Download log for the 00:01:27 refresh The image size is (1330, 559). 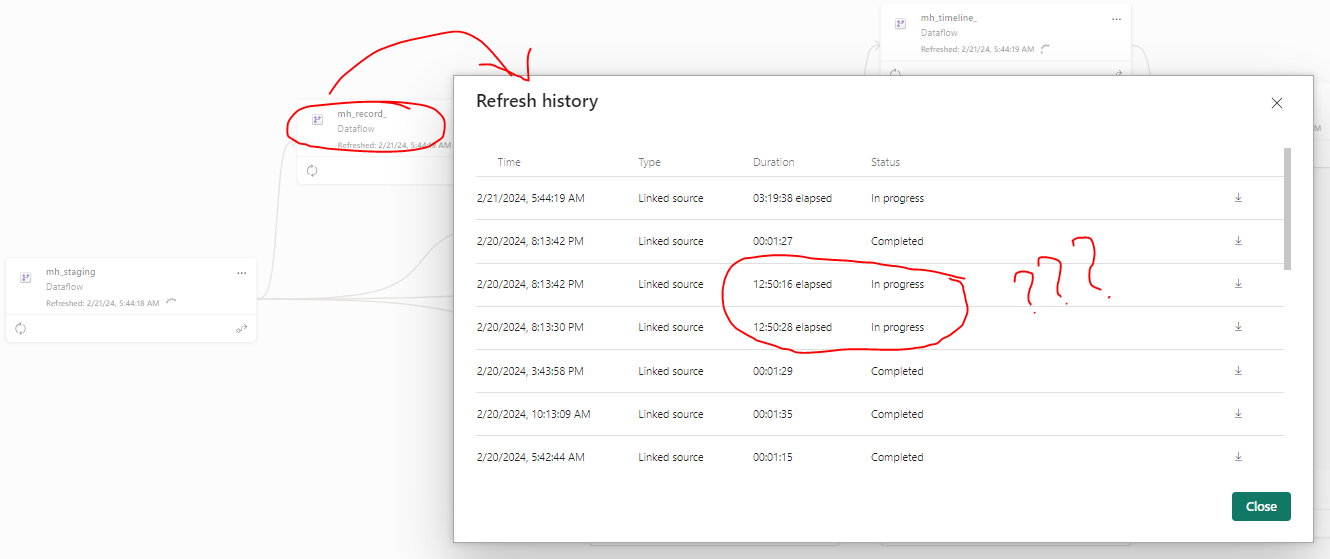point(1238,241)
